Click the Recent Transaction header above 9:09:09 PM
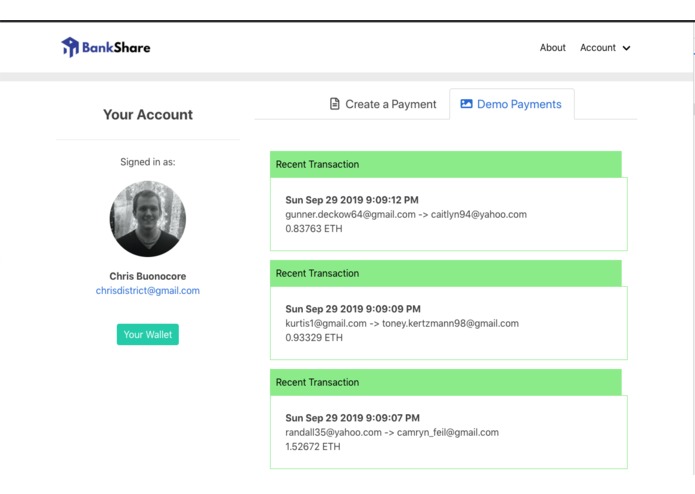This screenshot has height=494, width=695. pyautogui.click(x=446, y=273)
